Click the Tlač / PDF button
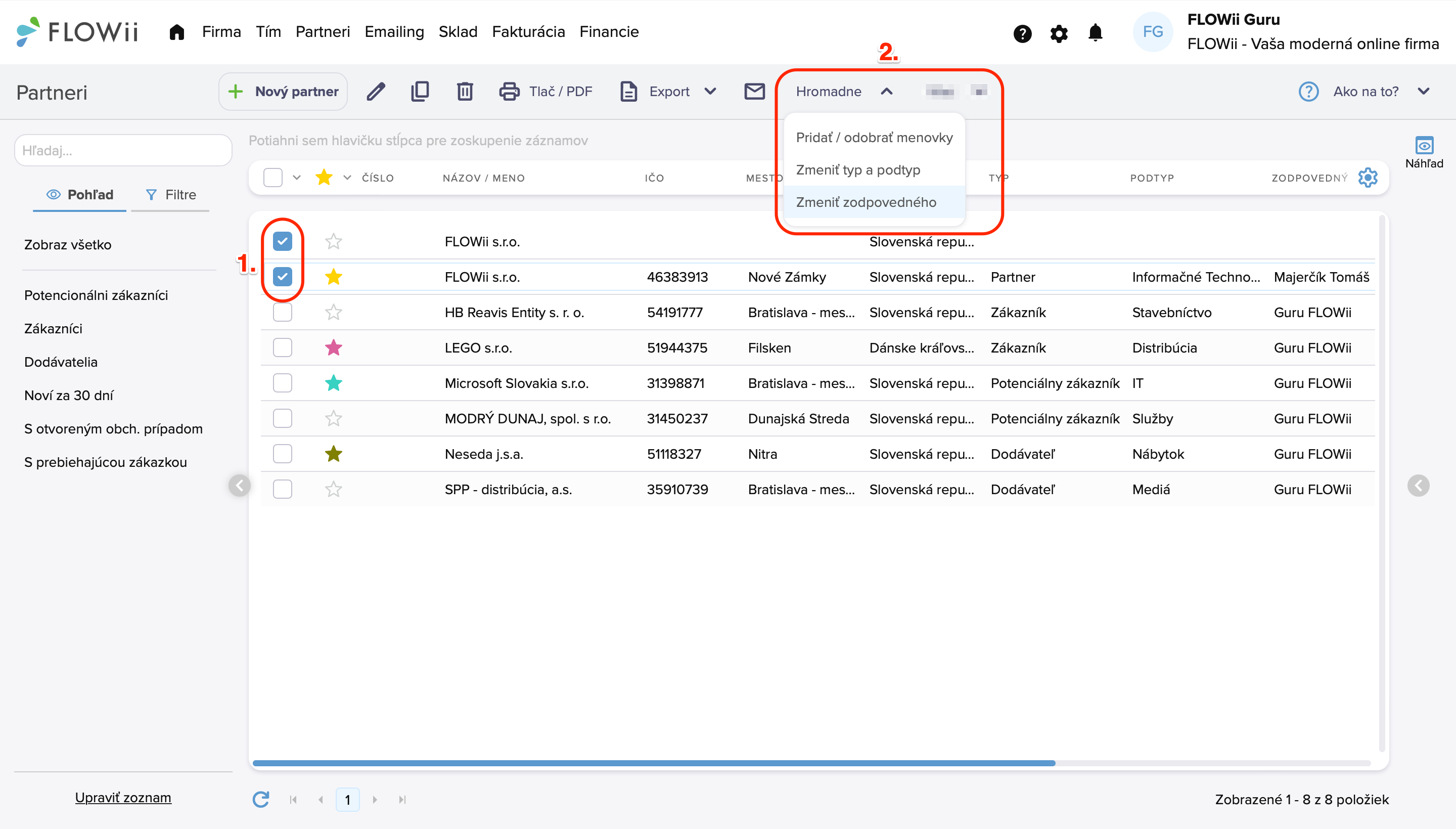Image resolution: width=1456 pixels, height=829 pixels. coord(545,91)
